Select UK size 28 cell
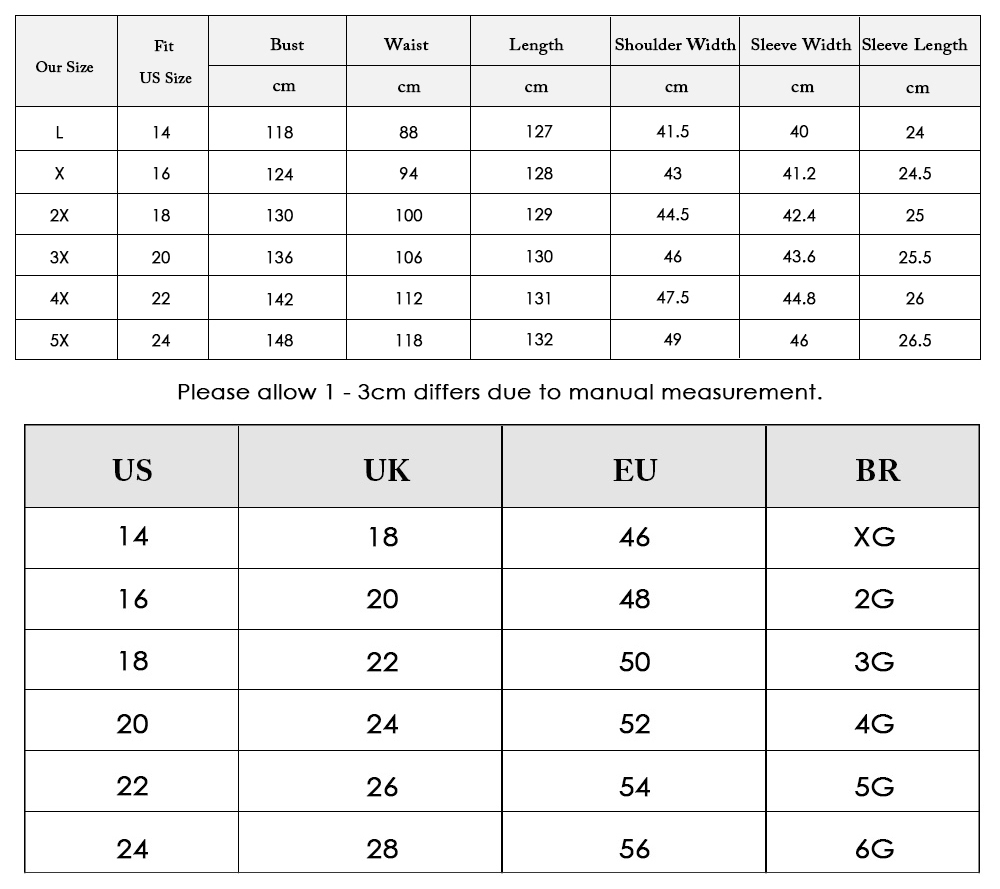Viewport: 1000px width, 889px height. click(382, 849)
